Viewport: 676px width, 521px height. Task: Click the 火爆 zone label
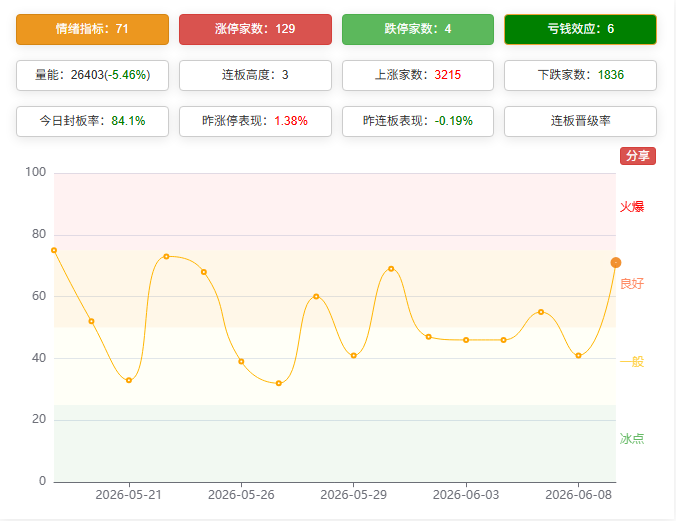pos(632,207)
